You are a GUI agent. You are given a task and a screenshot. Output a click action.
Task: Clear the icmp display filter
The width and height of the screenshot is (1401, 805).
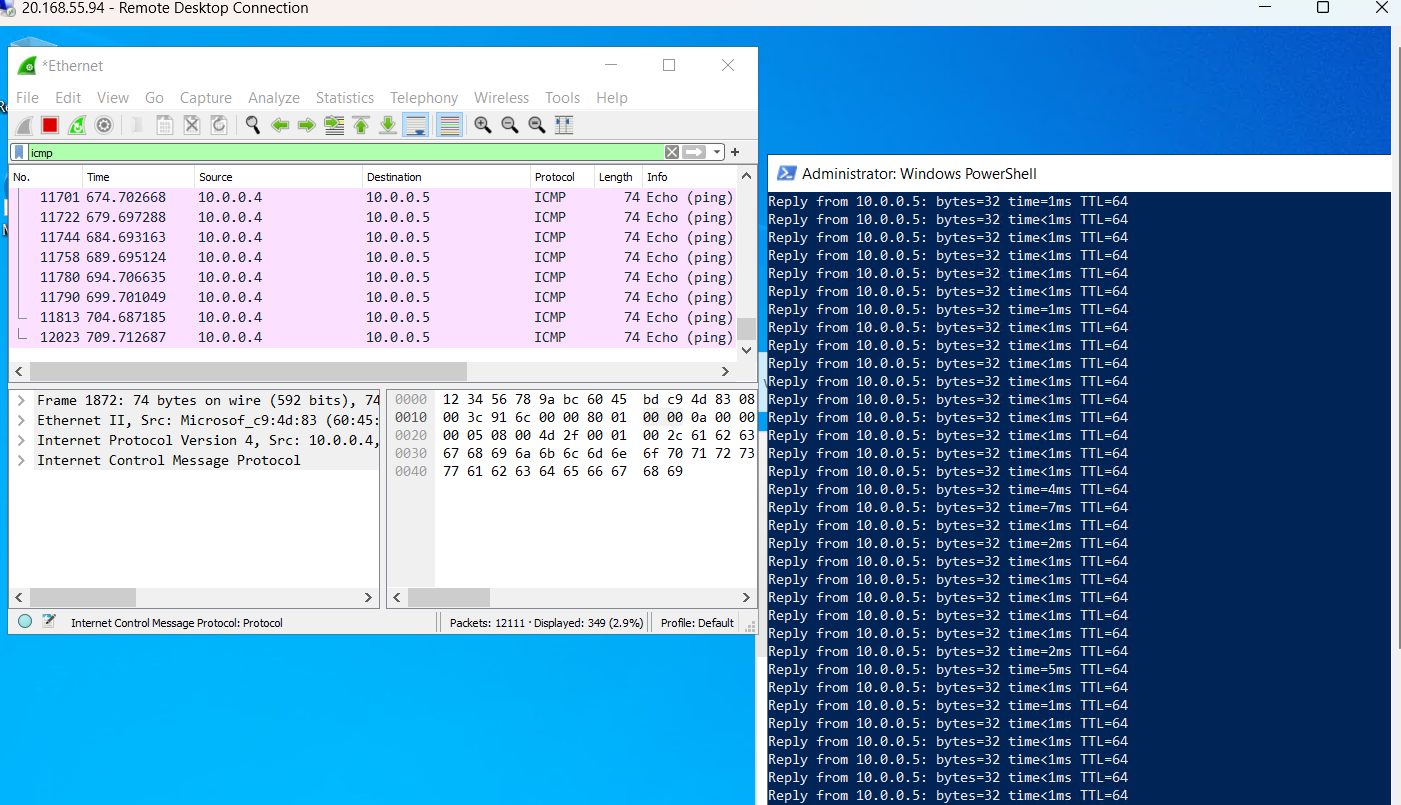tap(670, 152)
